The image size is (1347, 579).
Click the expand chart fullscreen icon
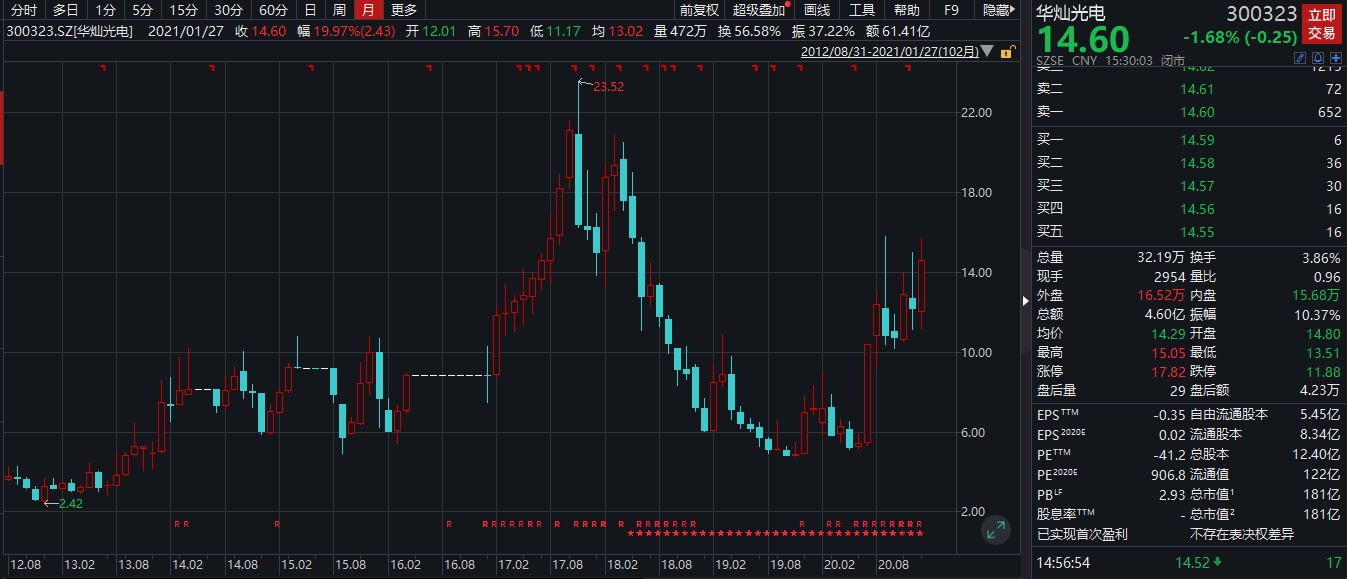click(x=995, y=531)
